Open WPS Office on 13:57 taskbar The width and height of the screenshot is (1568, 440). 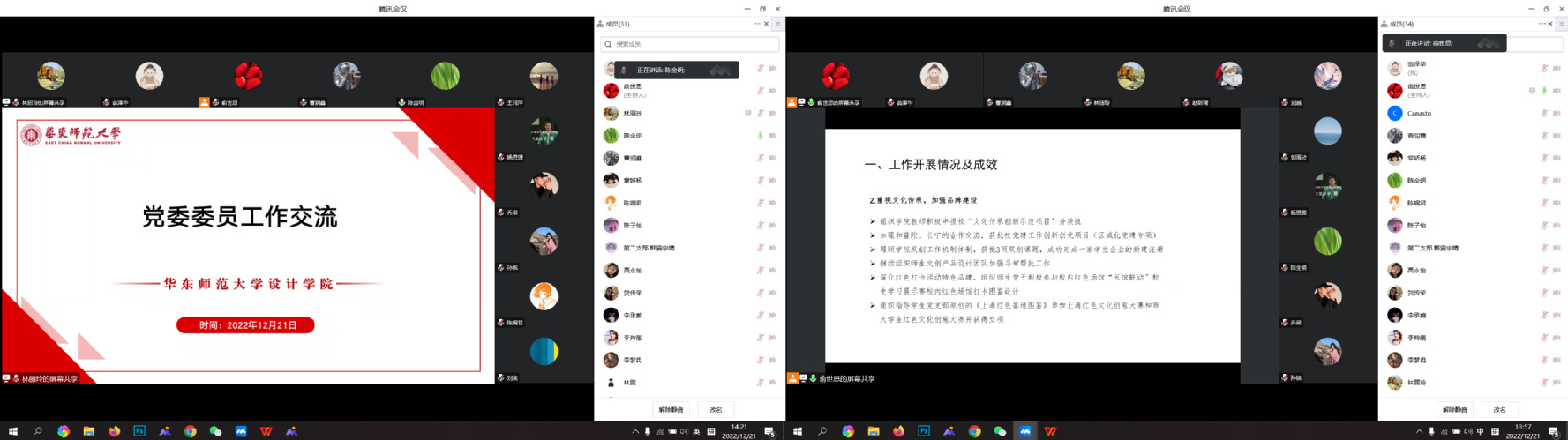(1050, 431)
